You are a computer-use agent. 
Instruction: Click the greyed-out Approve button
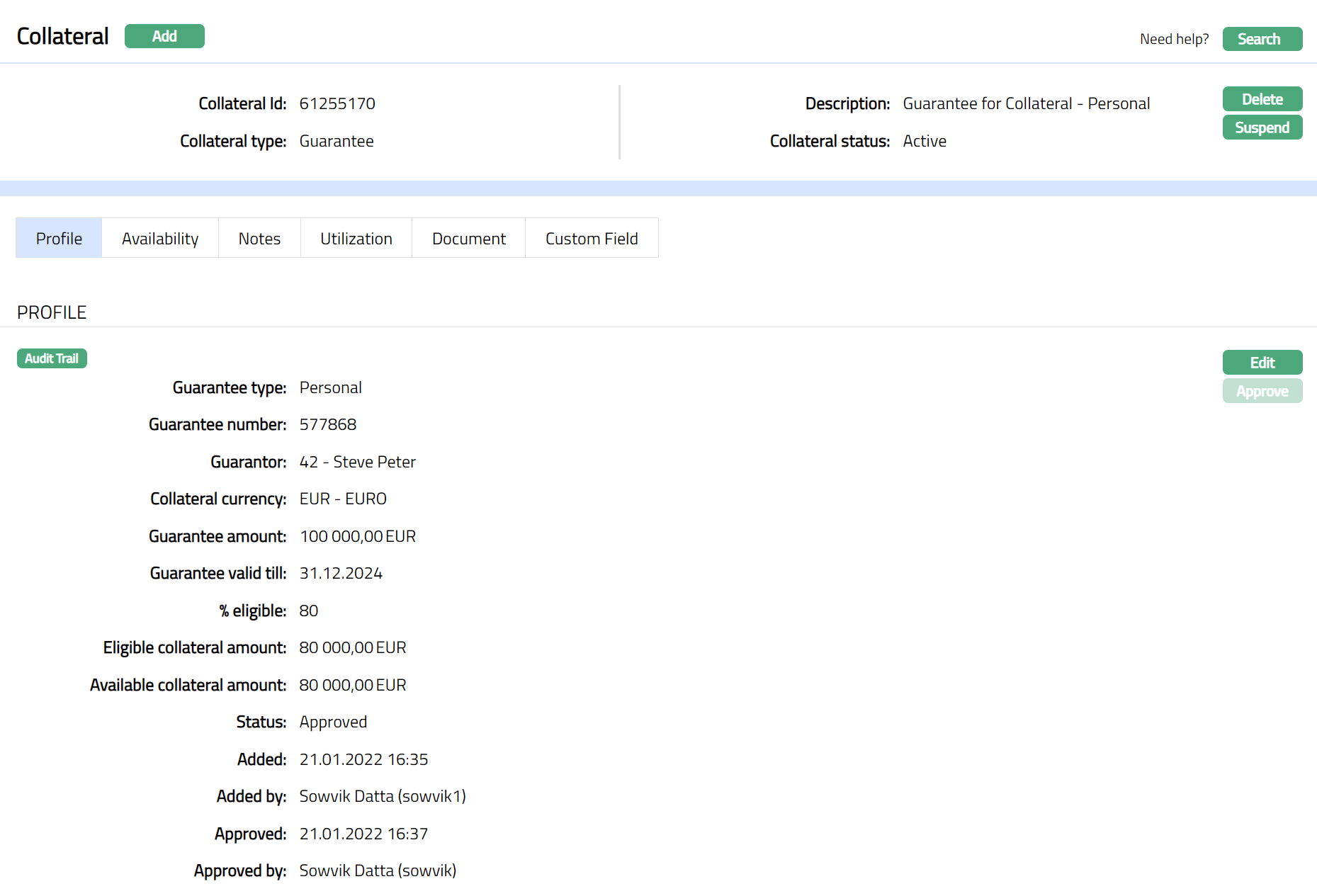coord(1262,391)
